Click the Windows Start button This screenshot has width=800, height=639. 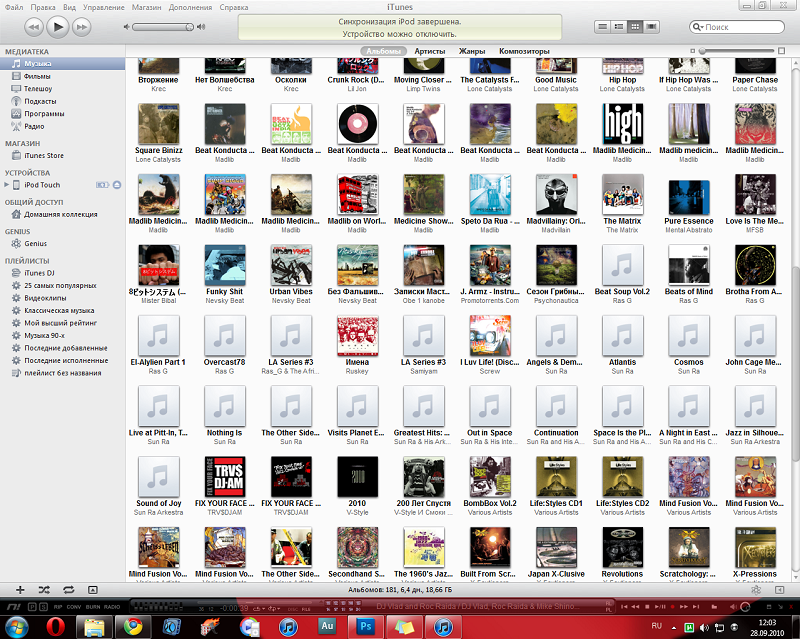(15, 627)
